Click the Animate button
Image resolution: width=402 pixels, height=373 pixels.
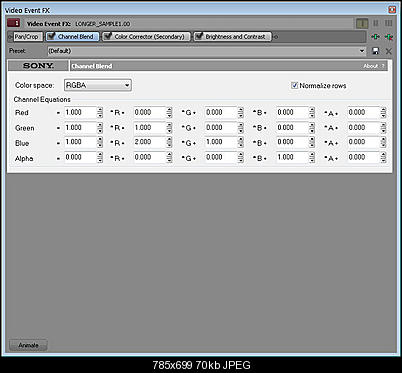click(28, 345)
